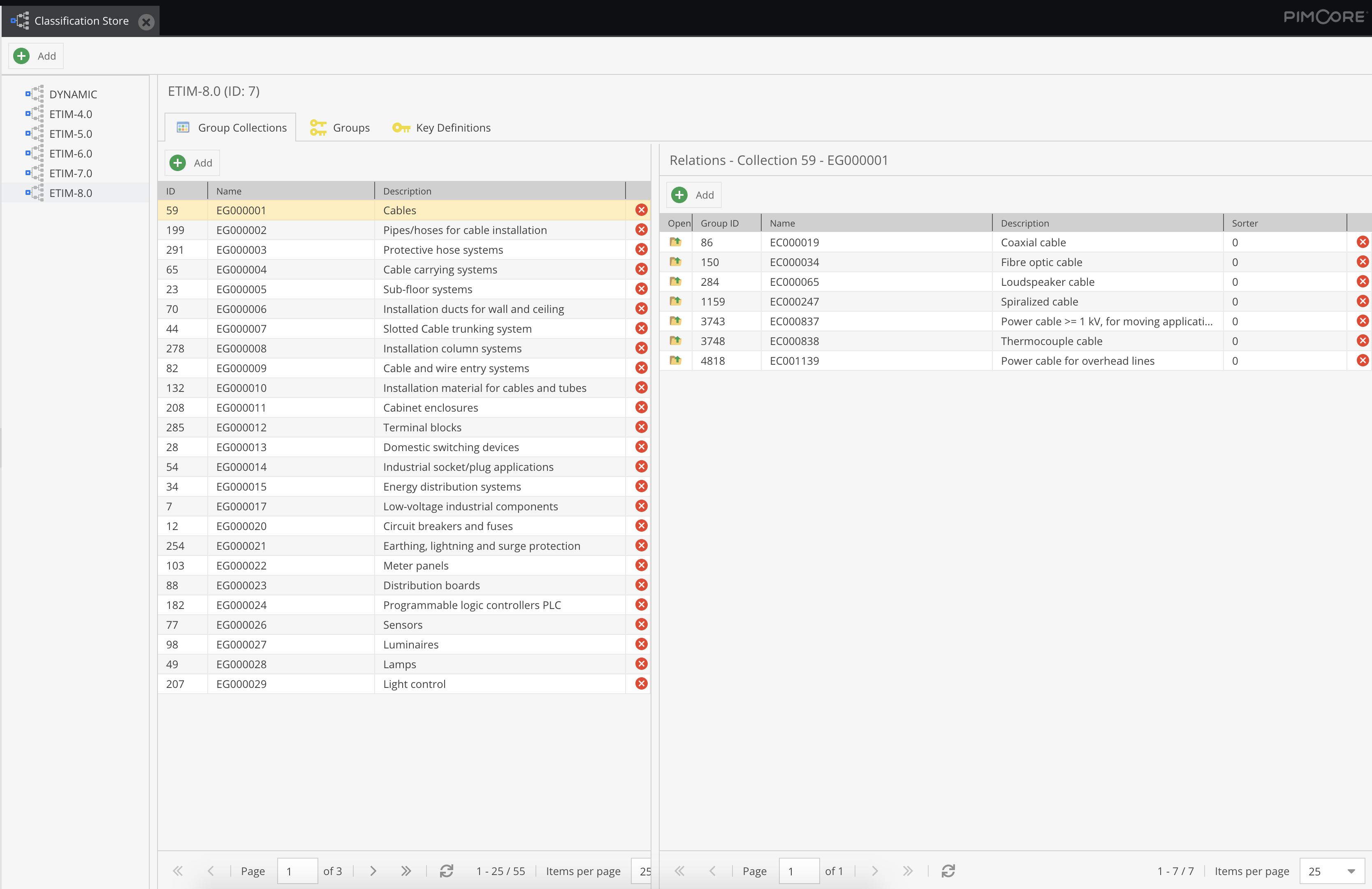The height and width of the screenshot is (889, 1372).
Task: Refresh the Group Collections grid
Action: (x=446, y=870)
